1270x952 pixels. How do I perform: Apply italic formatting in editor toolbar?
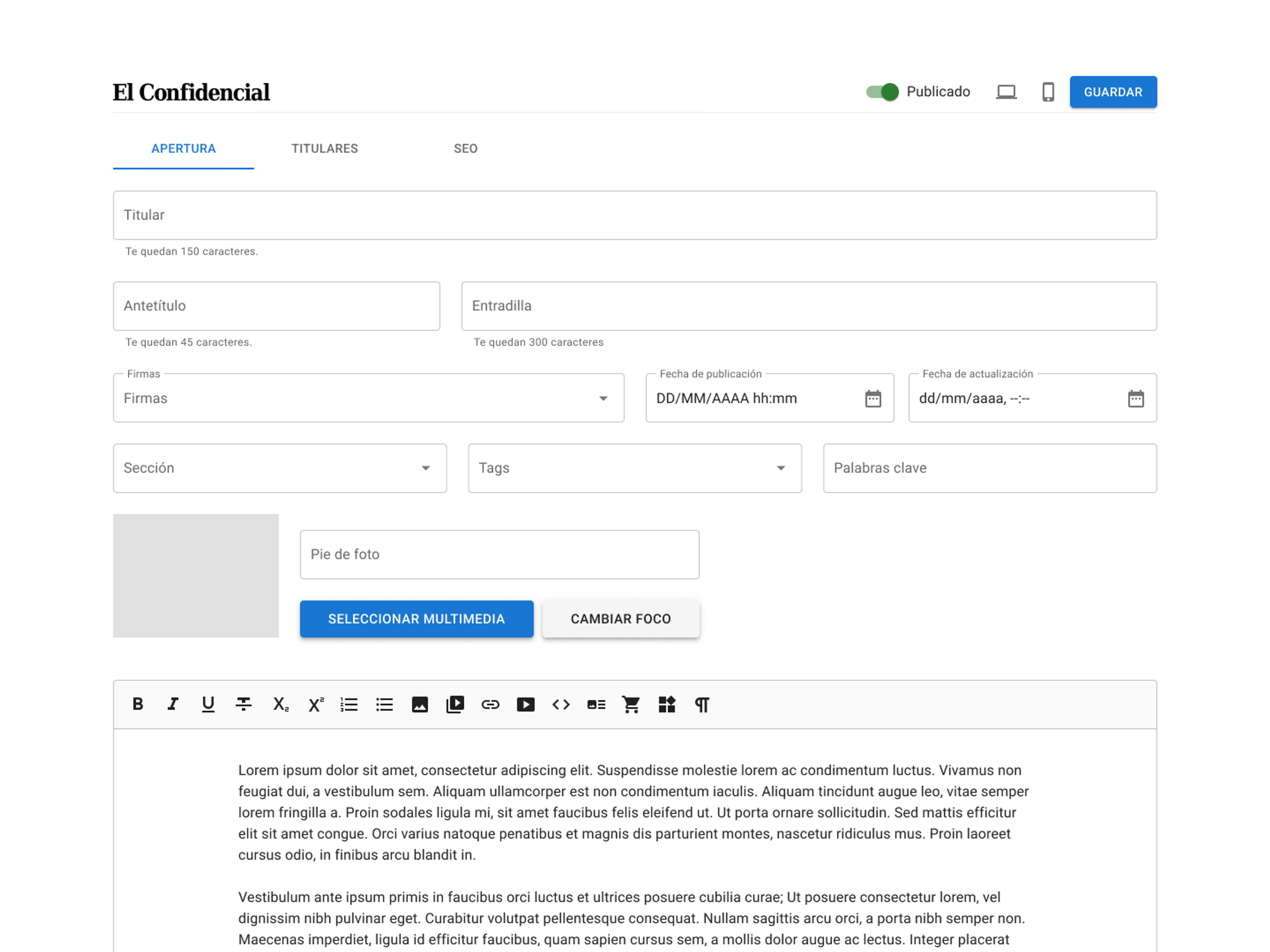point(173,704)
